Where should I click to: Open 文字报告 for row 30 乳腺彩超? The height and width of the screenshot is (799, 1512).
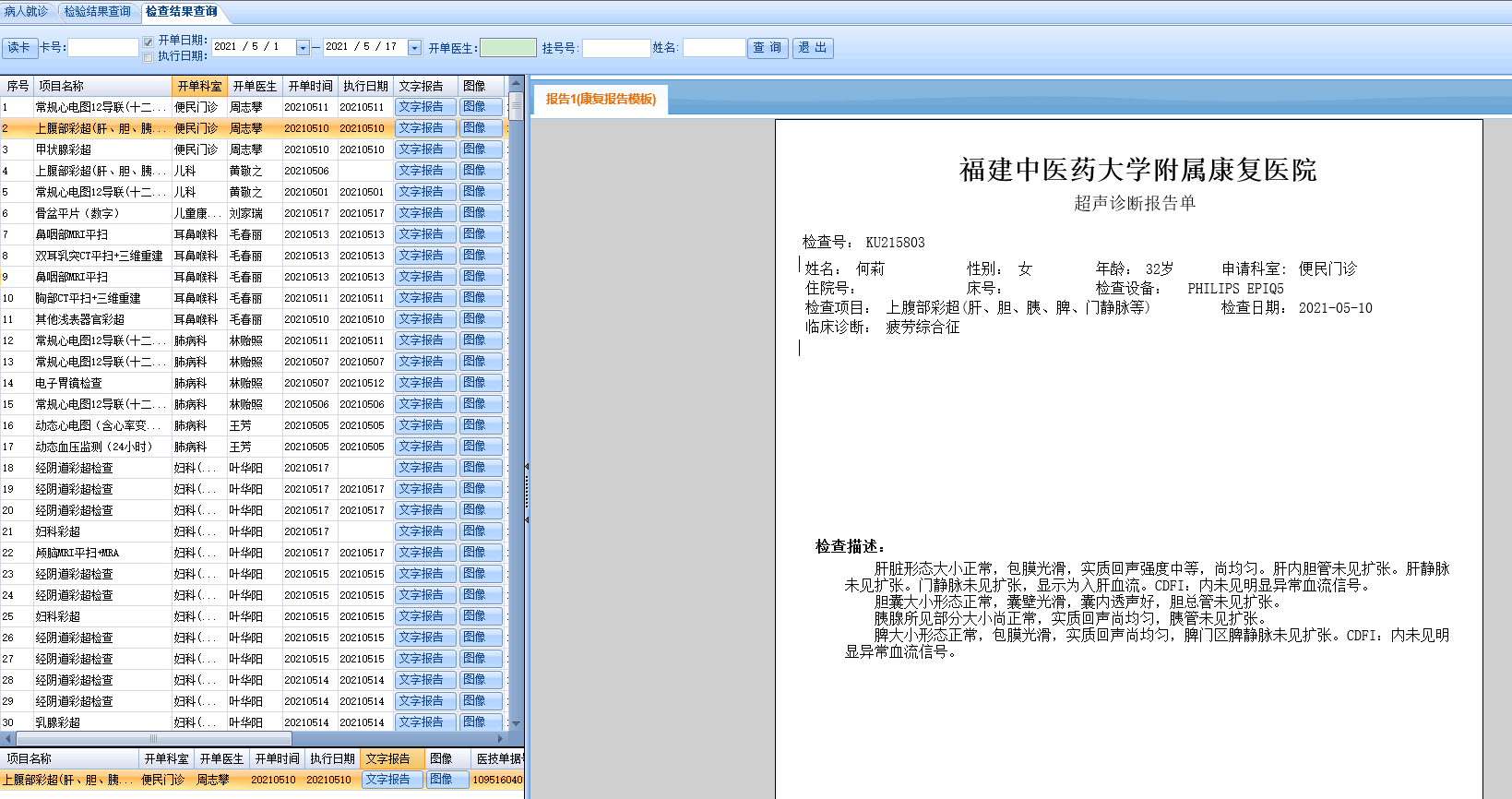coord(425,722)
